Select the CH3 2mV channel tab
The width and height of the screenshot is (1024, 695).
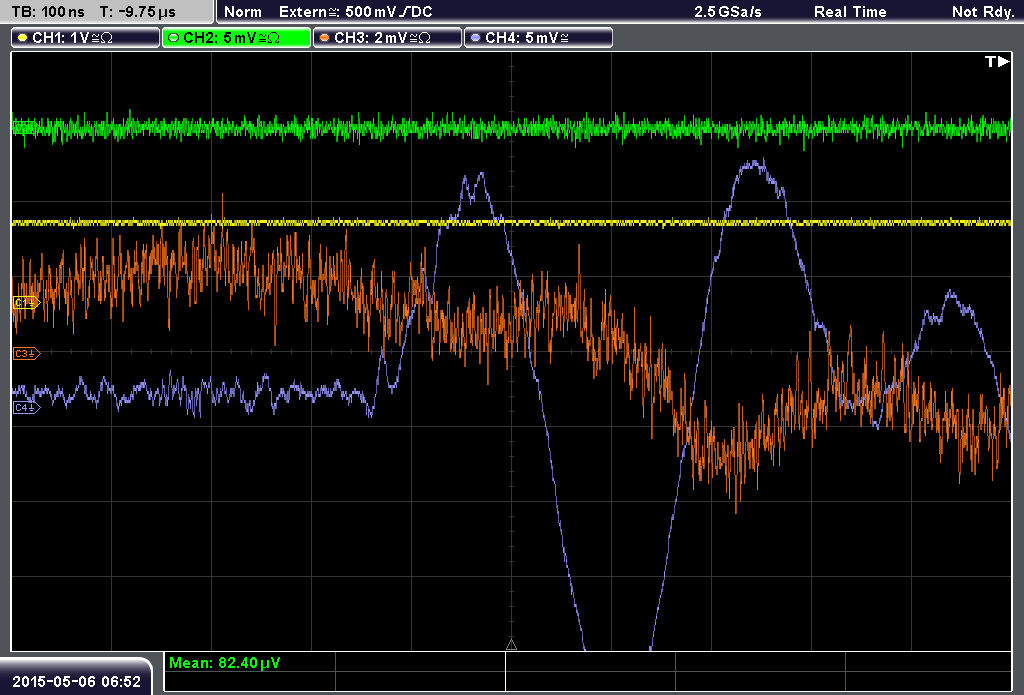click(387, 38)
